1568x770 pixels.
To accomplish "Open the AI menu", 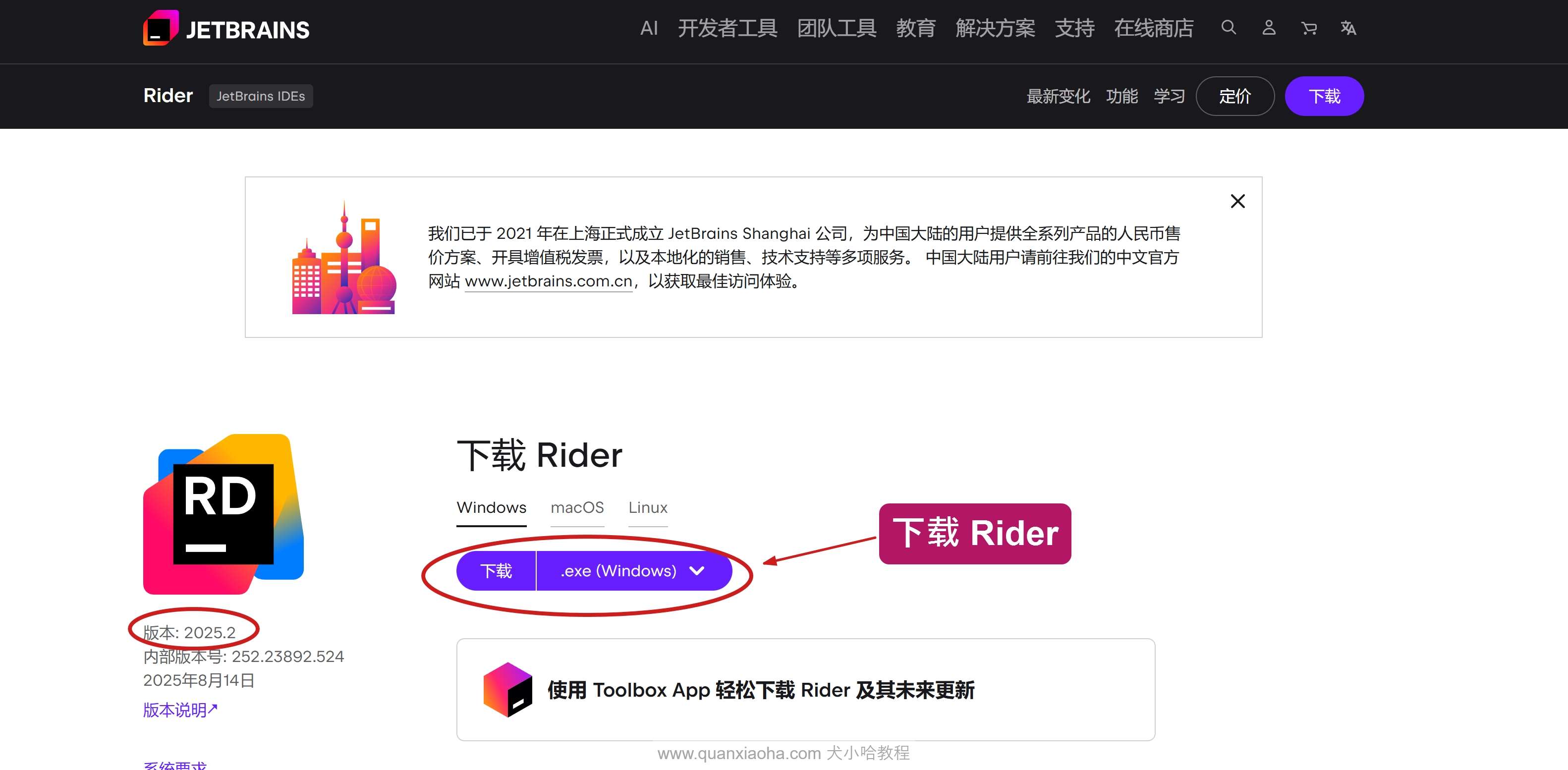I will click(649, 28).
